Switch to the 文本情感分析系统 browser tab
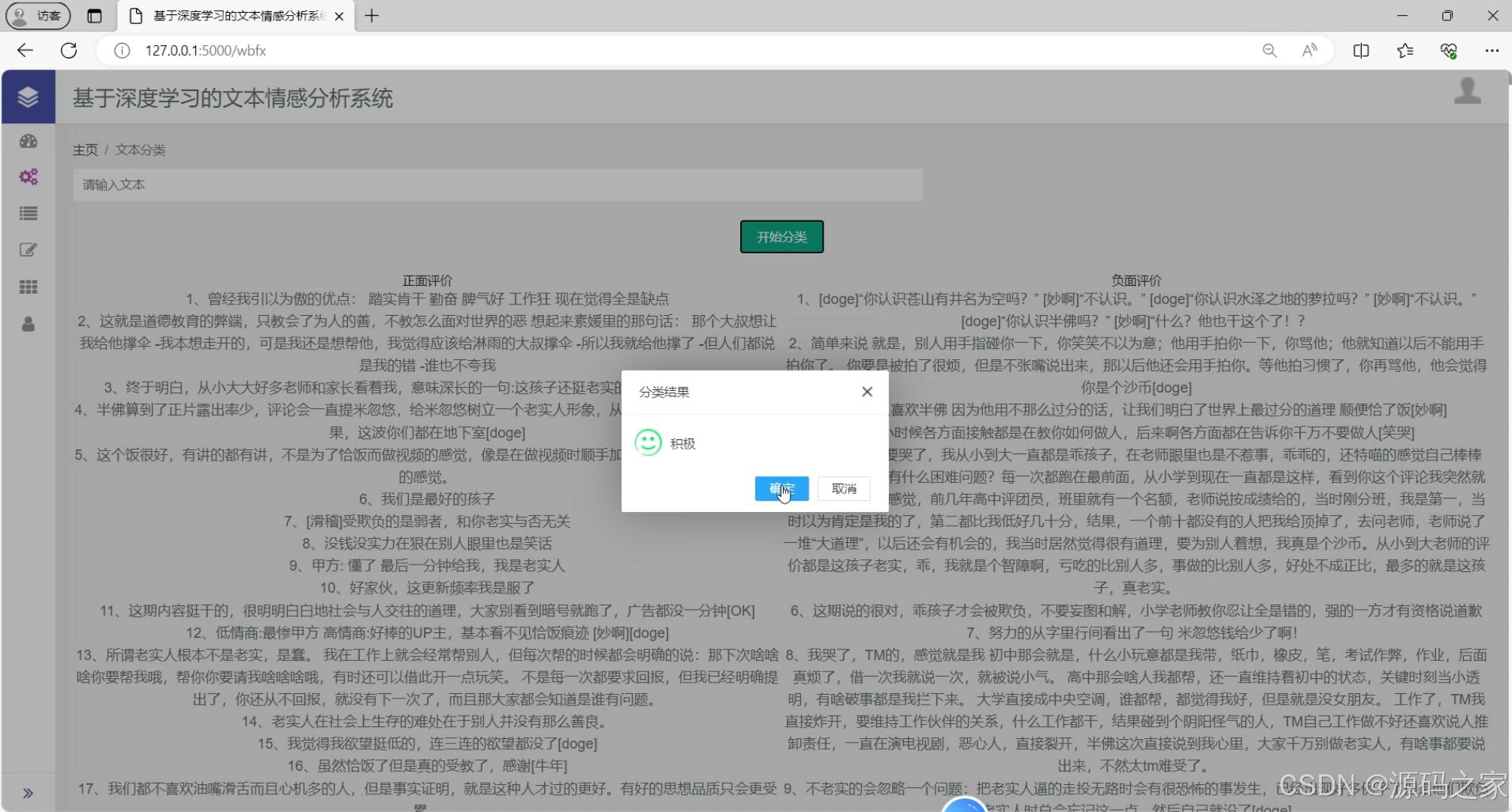1512x812 pixels. (x=225, y=16)
